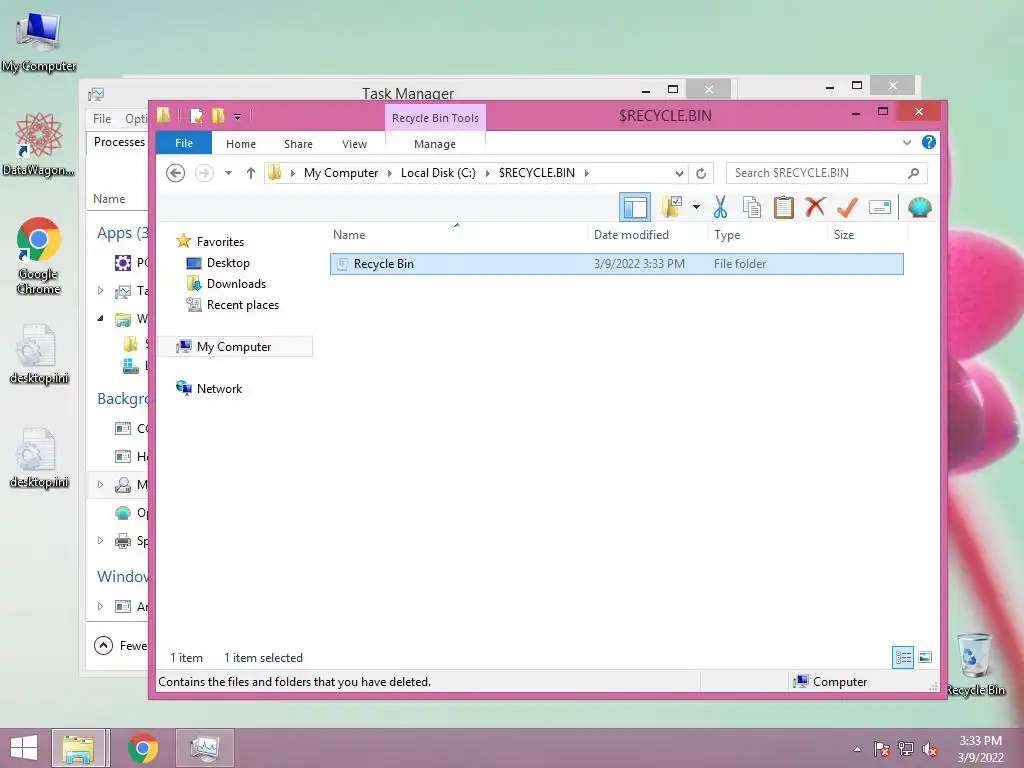1024x768 pixels.
Task: Click the search magnifier icon
Action: [914, 173]
